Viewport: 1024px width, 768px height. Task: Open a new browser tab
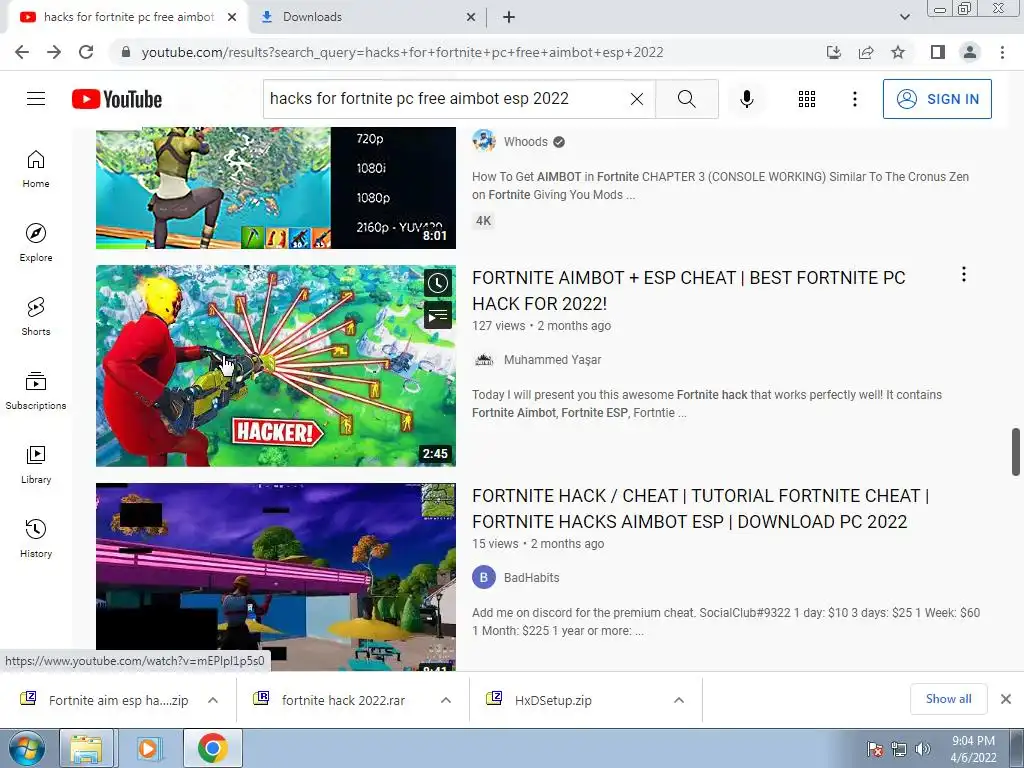(509, 18)
